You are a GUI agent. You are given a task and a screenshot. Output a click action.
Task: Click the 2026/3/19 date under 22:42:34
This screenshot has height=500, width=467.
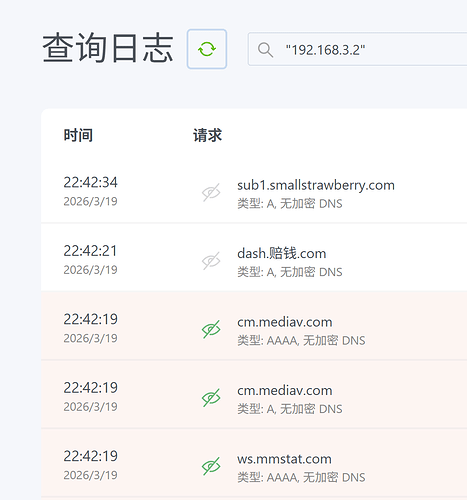click(90, 201)
